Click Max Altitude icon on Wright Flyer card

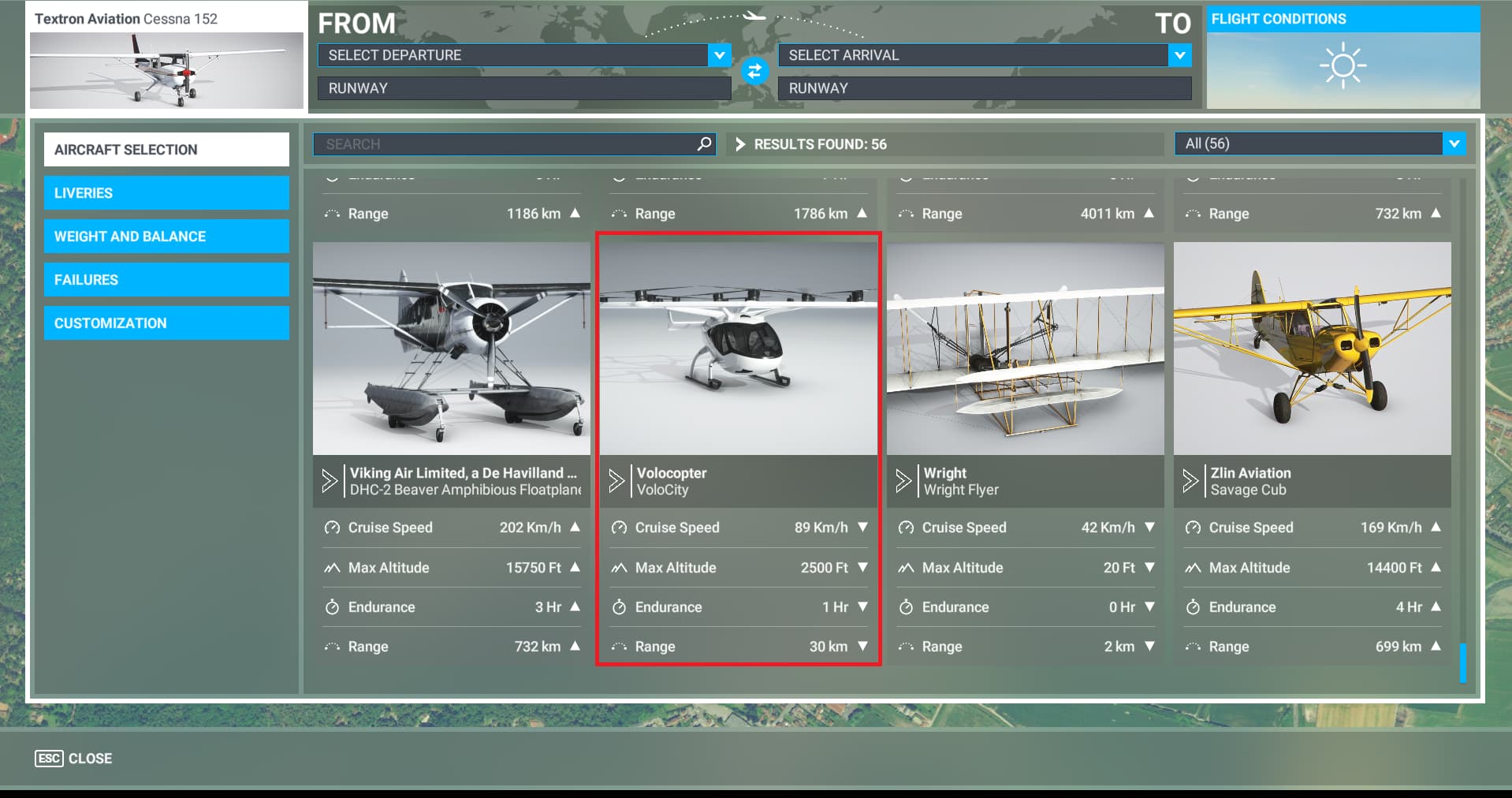[907, 568]
